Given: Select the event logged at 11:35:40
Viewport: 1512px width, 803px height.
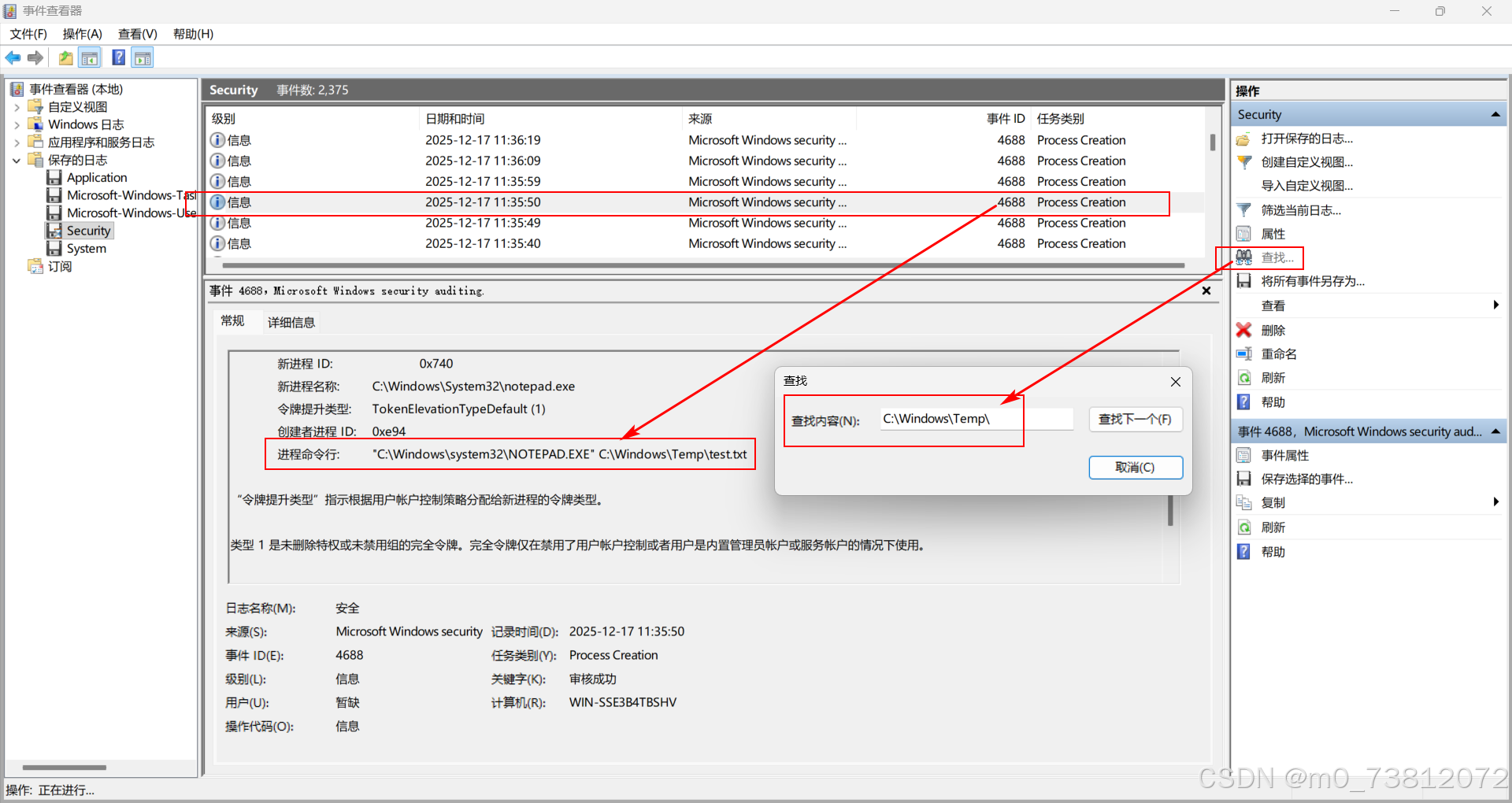Looking at the screenshot, I should 706,244.
